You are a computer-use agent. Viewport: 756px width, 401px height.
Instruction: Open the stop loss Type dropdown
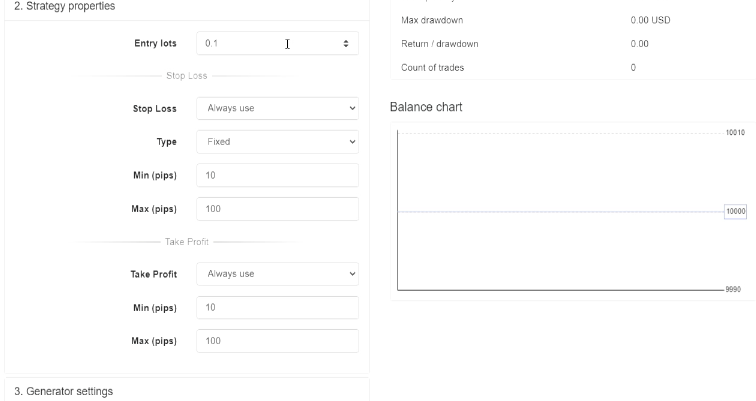[x=277, y=142]
